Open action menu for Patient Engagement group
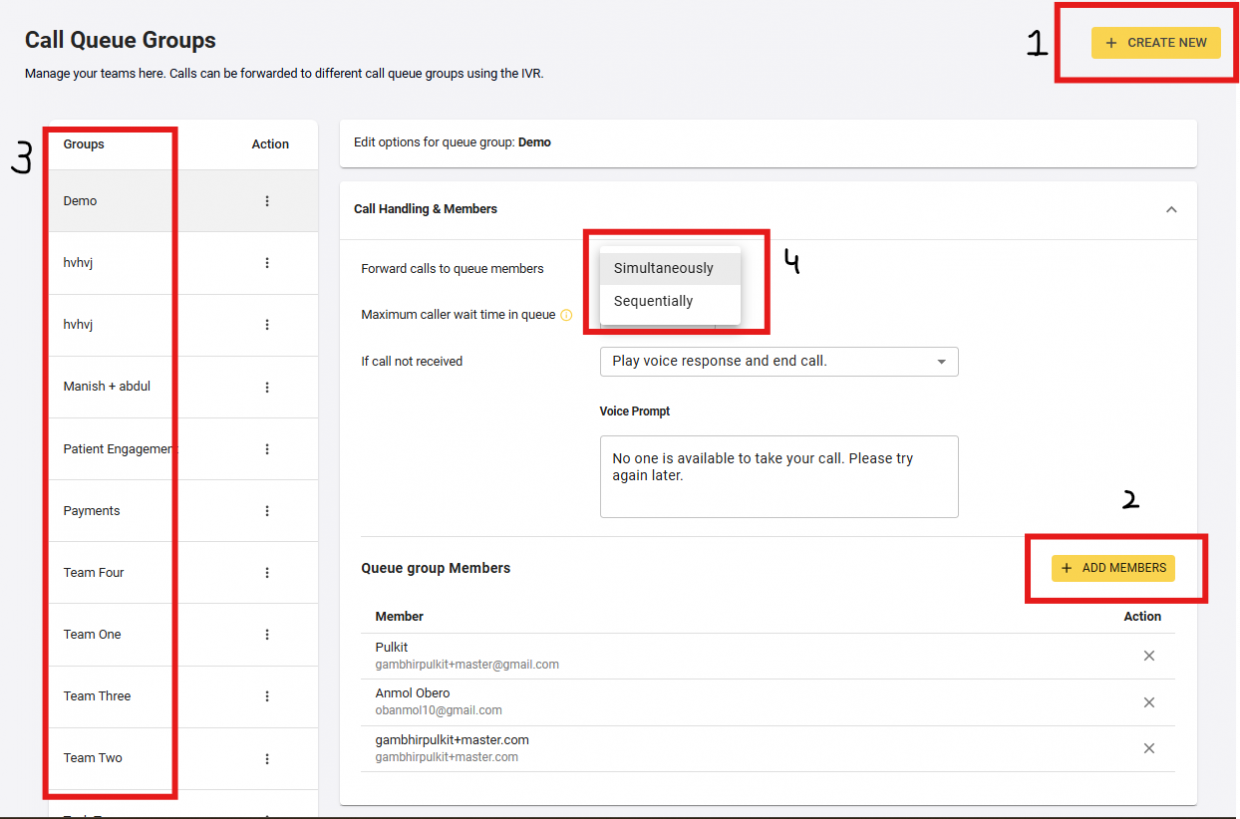 tap(267, 449)
